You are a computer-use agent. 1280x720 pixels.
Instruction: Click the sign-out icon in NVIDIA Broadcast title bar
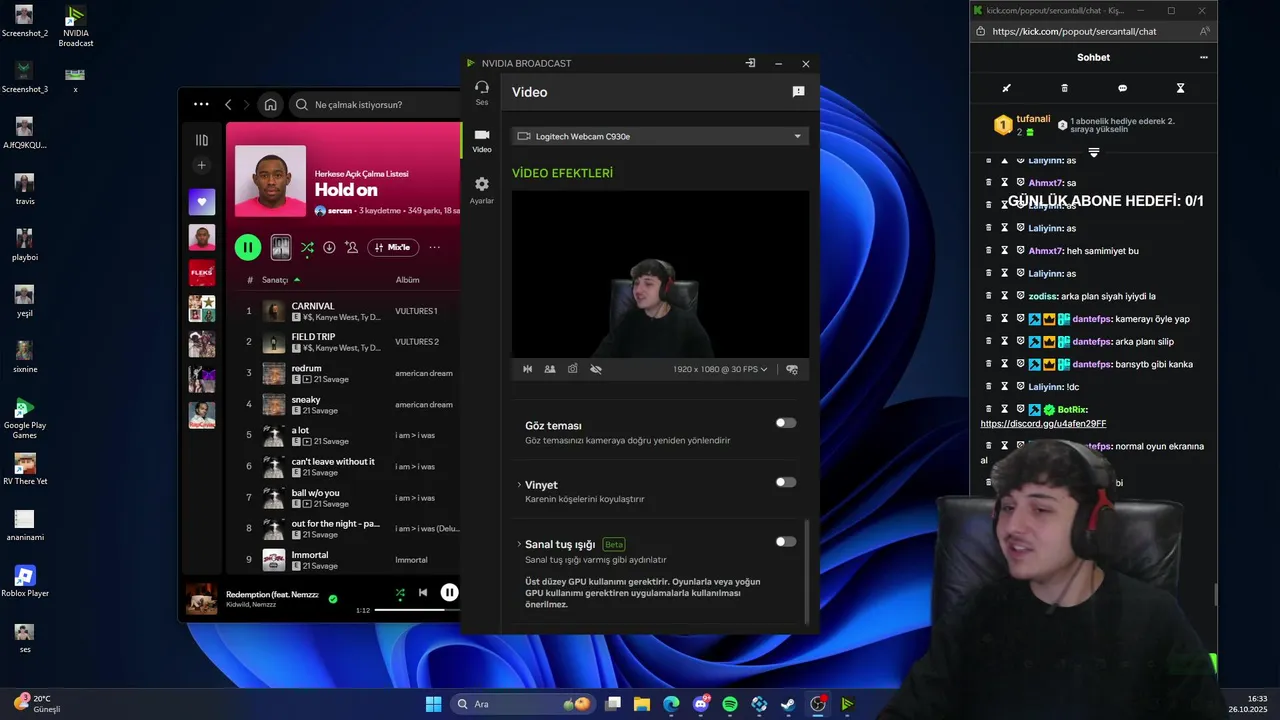750,63
